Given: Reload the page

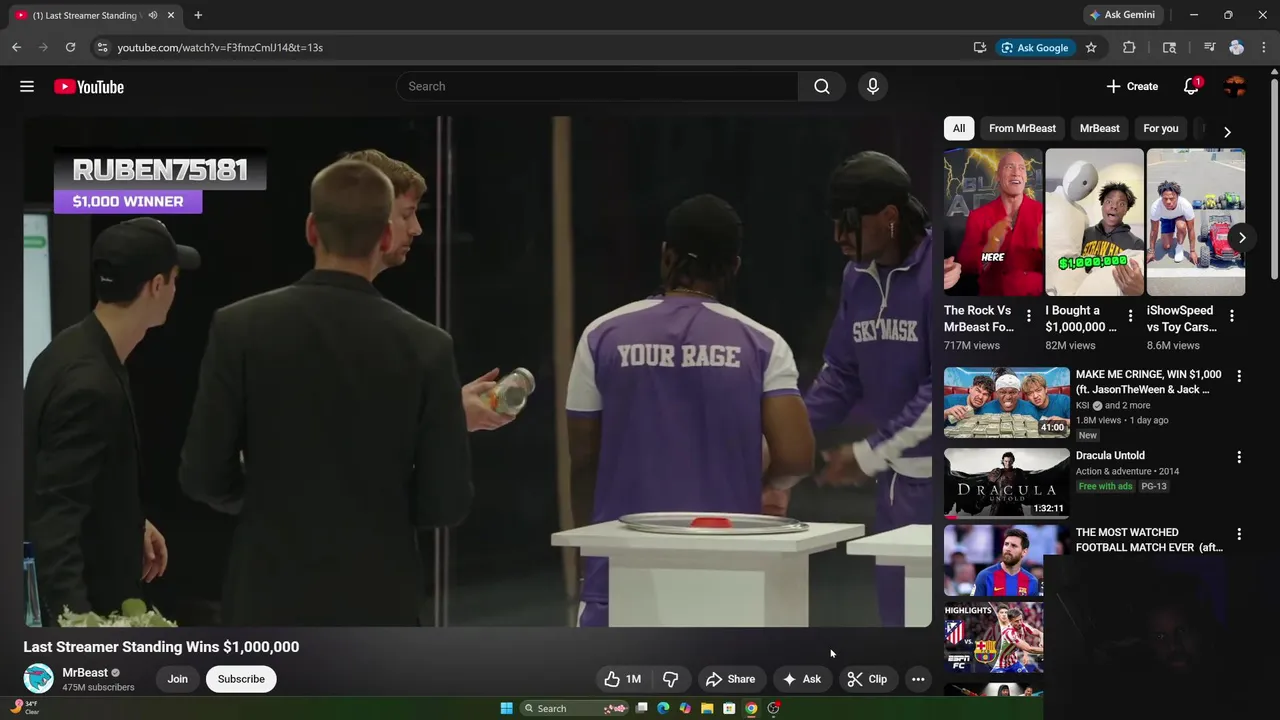Looking at the screenshot, I should tap(70, 47).
